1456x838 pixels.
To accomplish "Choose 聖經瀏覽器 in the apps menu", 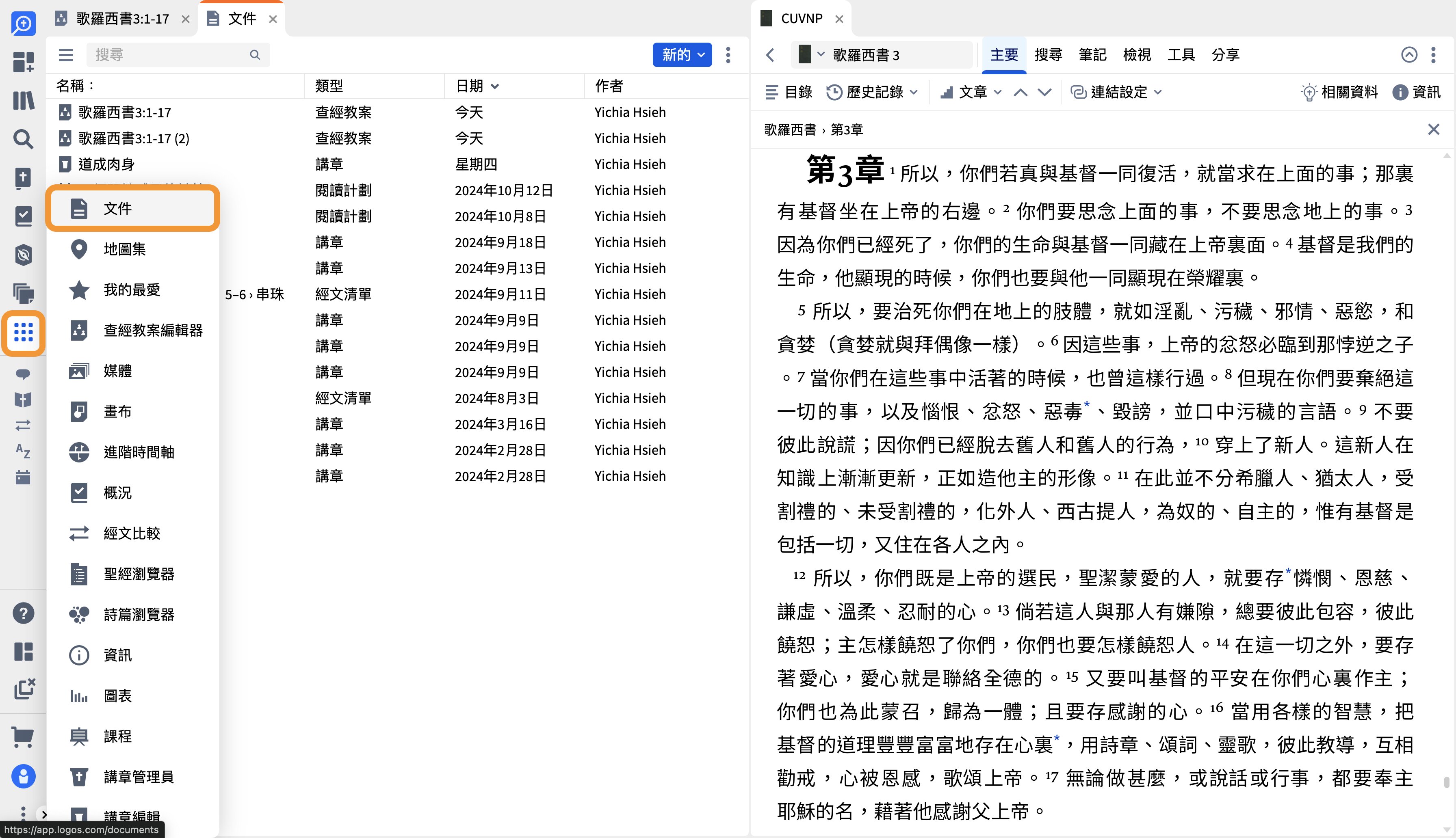I will [x=132, y=574].
